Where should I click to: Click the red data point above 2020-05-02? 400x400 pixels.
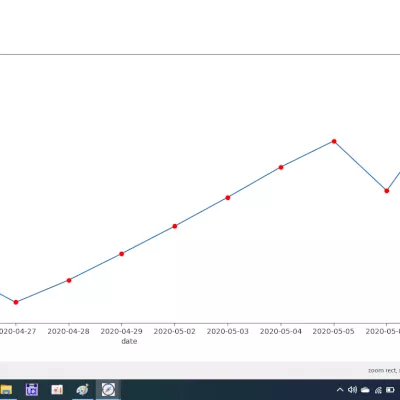[x=175, y=226]
